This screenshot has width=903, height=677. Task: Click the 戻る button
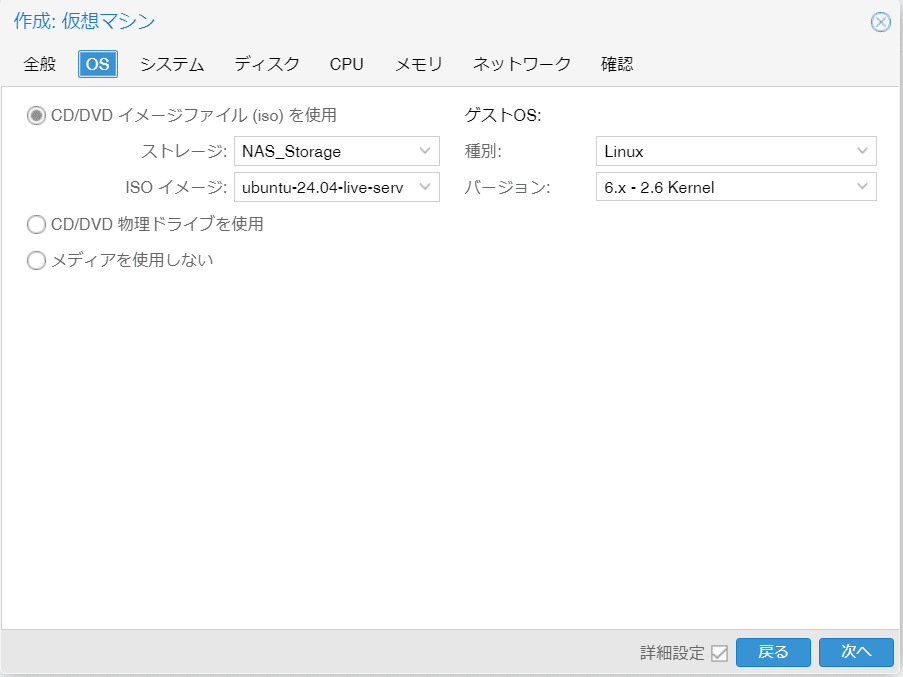(773, 652)
